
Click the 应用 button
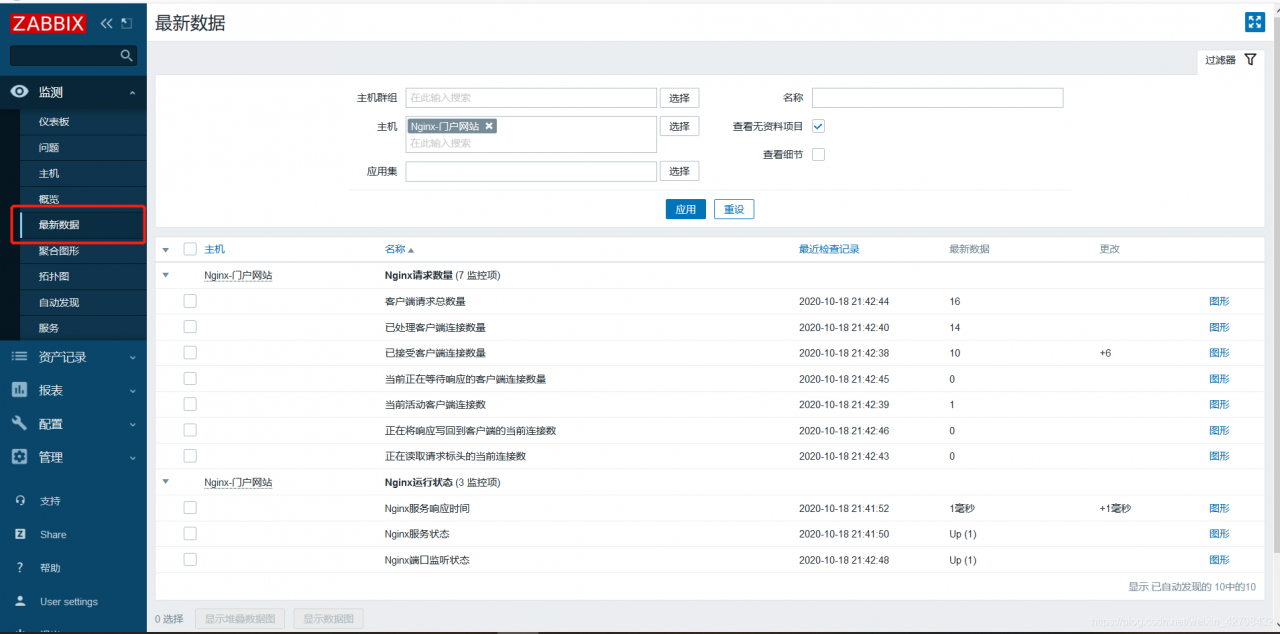coord(685,209)
